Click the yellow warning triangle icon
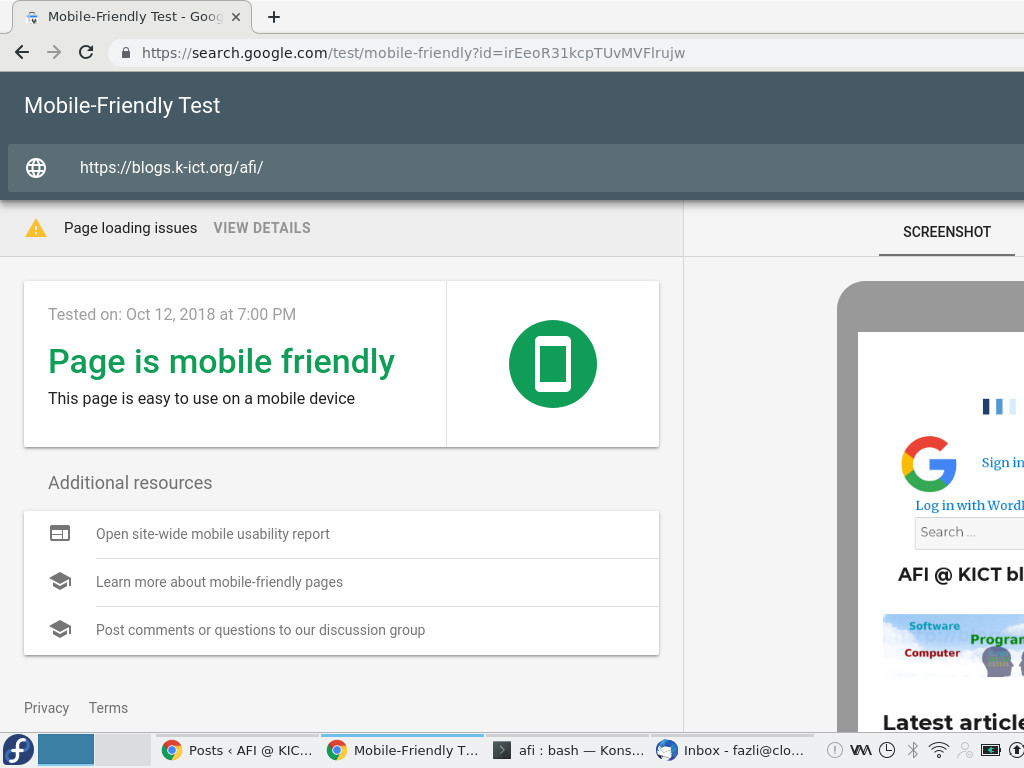Image resolution: width=1024 pixels, height=768 pixels. (x=36, y=228)
